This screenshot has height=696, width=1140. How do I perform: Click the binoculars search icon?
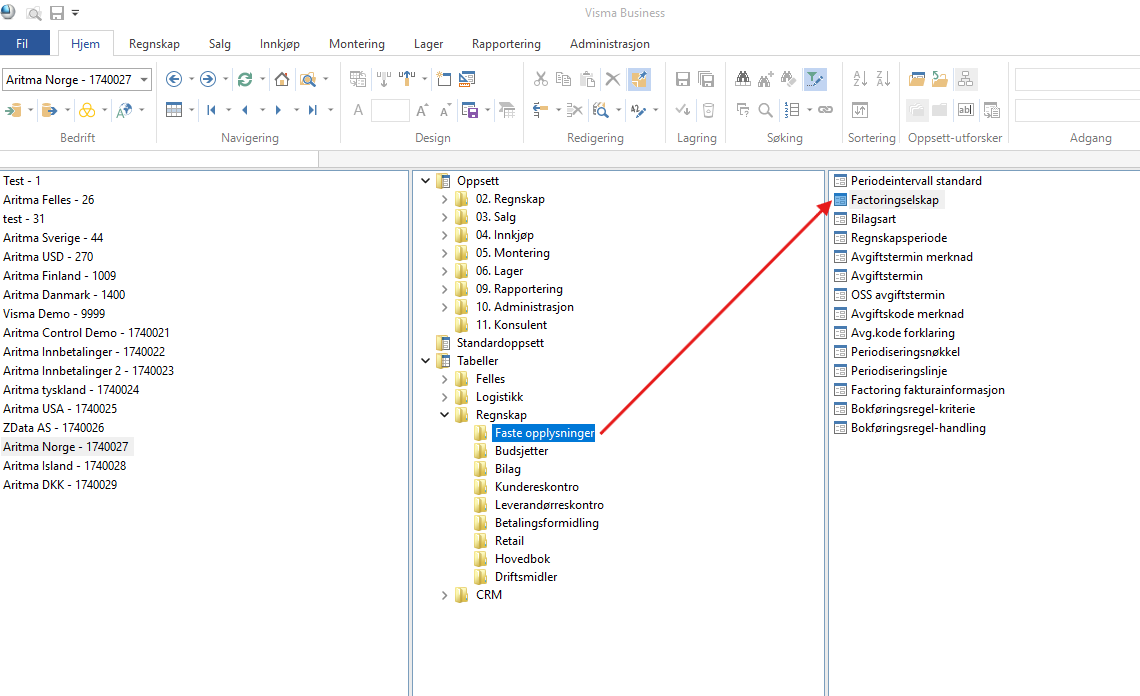743,79
